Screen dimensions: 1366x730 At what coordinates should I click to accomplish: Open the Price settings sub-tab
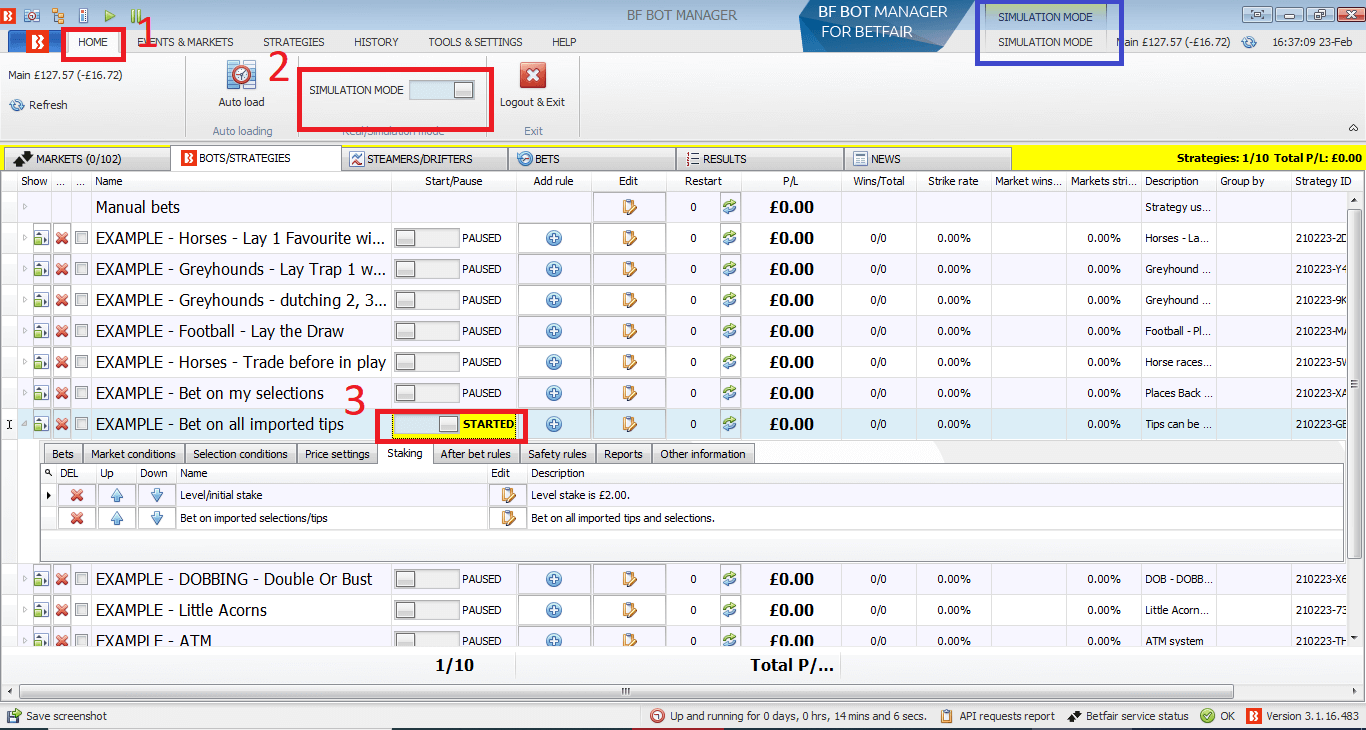337,454
